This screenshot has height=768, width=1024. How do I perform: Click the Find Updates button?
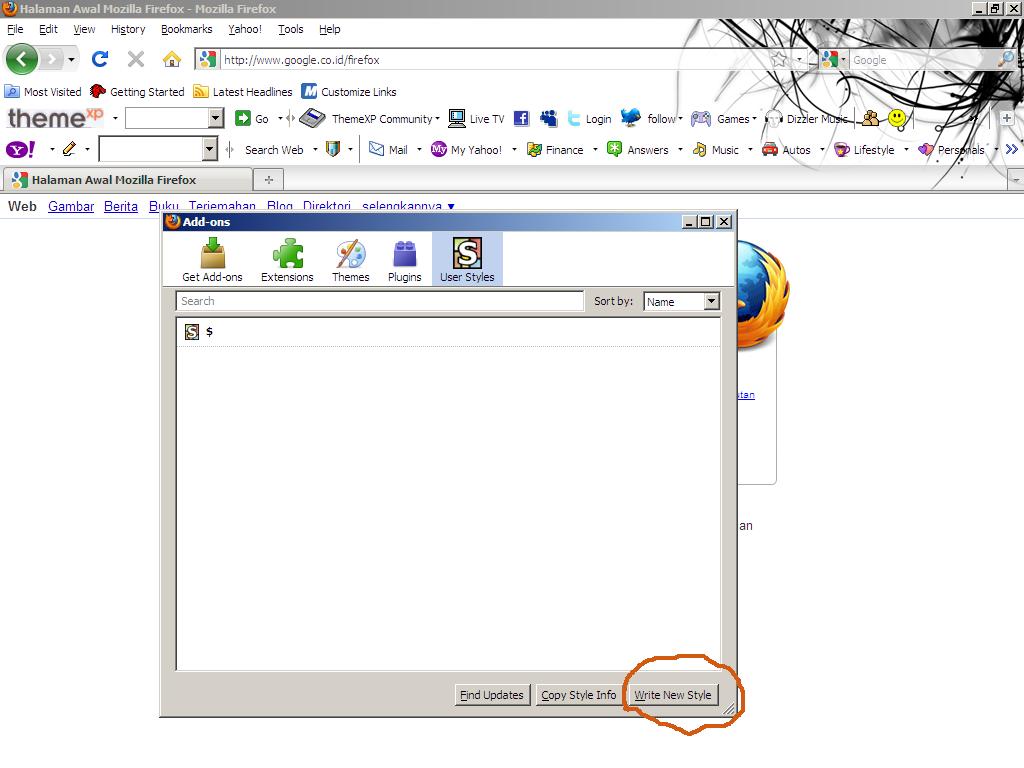(492, 695)
